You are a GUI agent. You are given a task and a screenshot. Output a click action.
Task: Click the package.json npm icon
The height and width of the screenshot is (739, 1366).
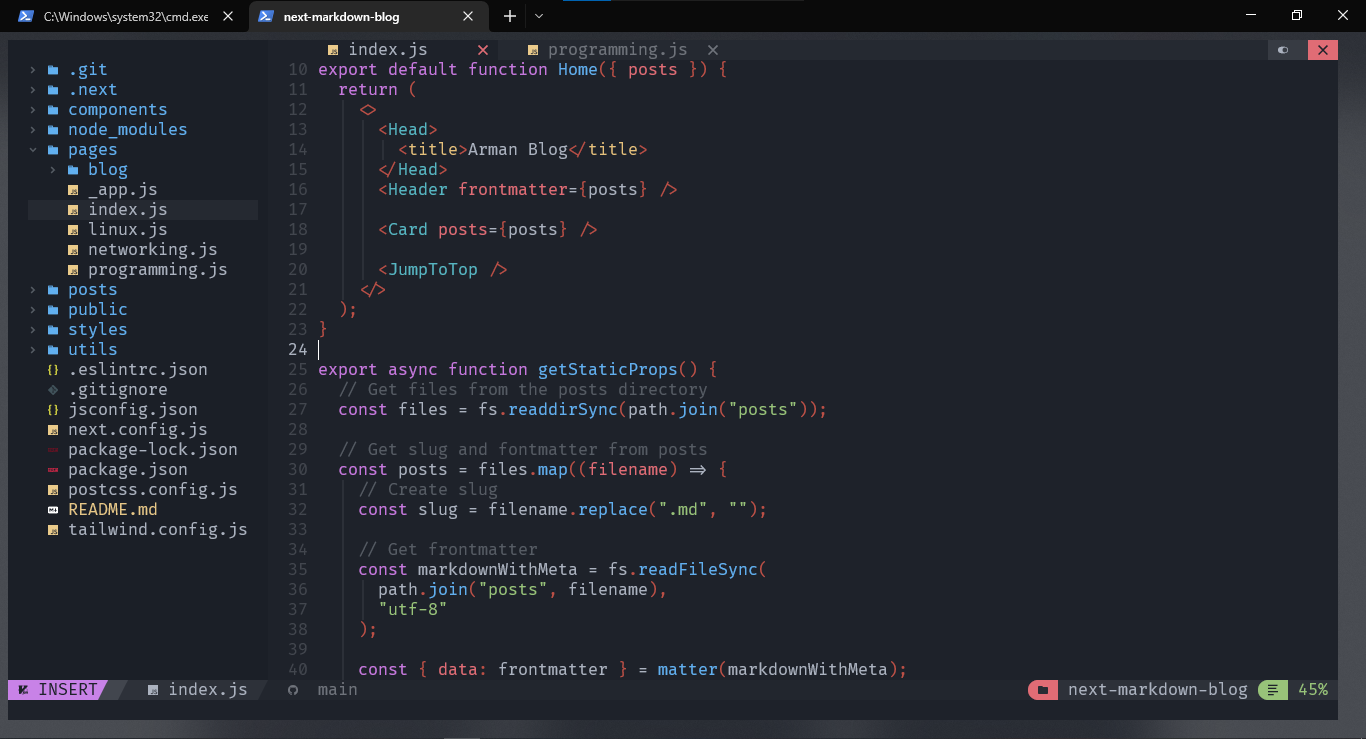coord(52,470)
